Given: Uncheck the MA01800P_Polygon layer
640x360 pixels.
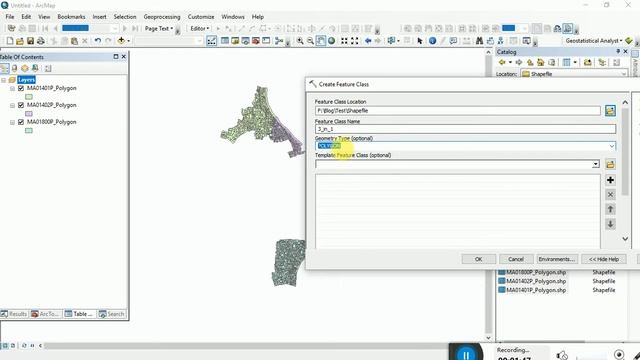Looking at the screenshot, I should pos(21,122).
